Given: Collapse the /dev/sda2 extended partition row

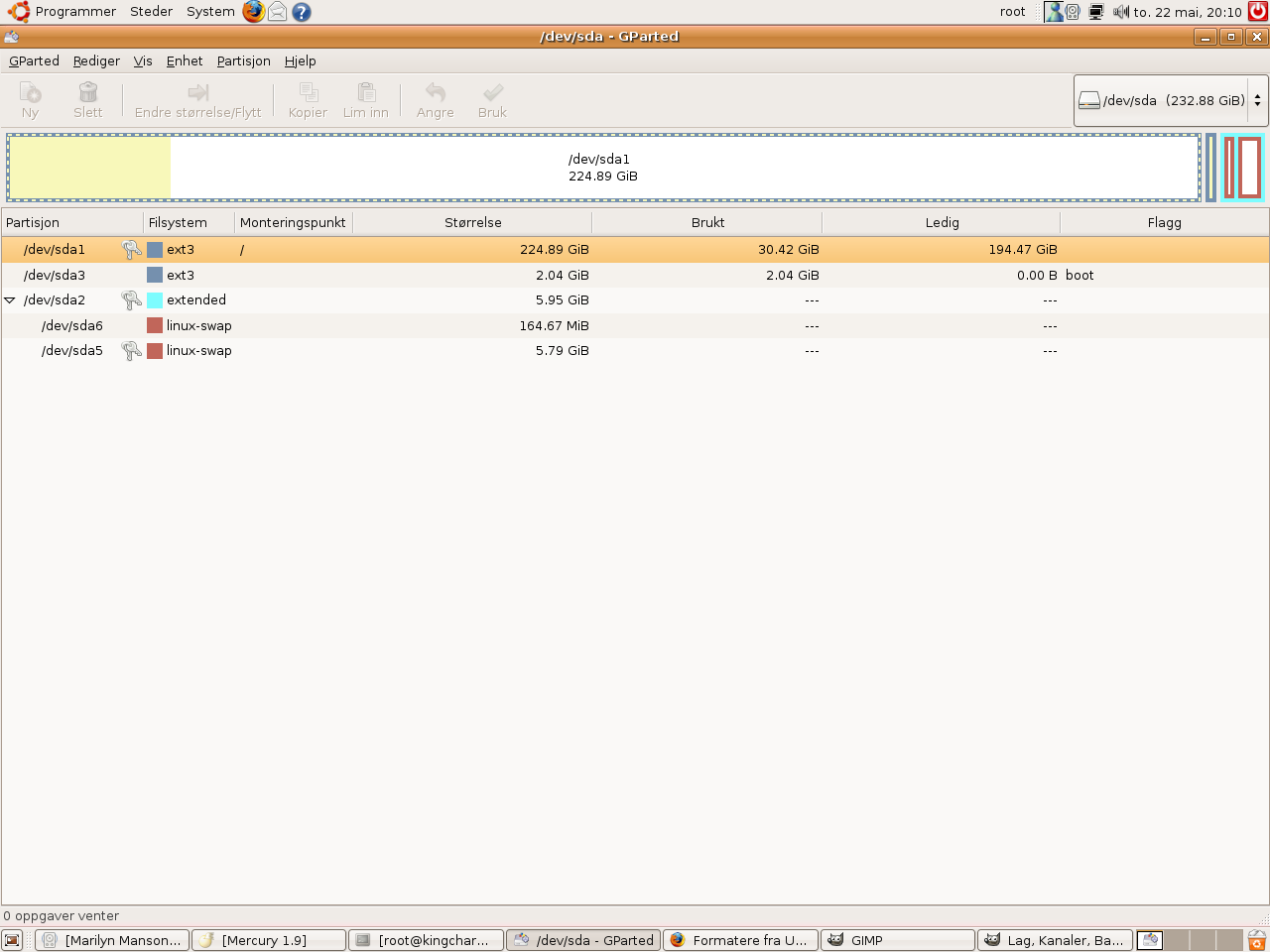Looking at the screenshot, I should (10, 299).
